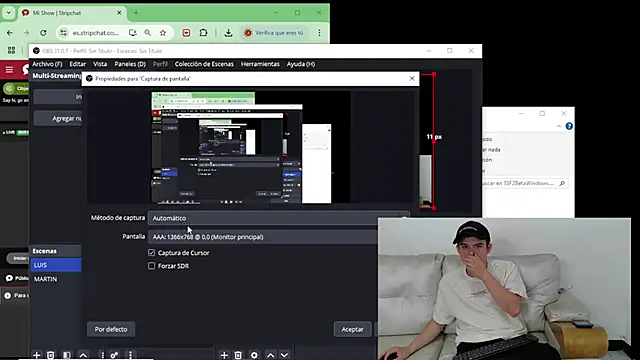Screen dimensions: 640x360
Task: Click the Chrome downloads icon
Action: [x=229, y=33]
